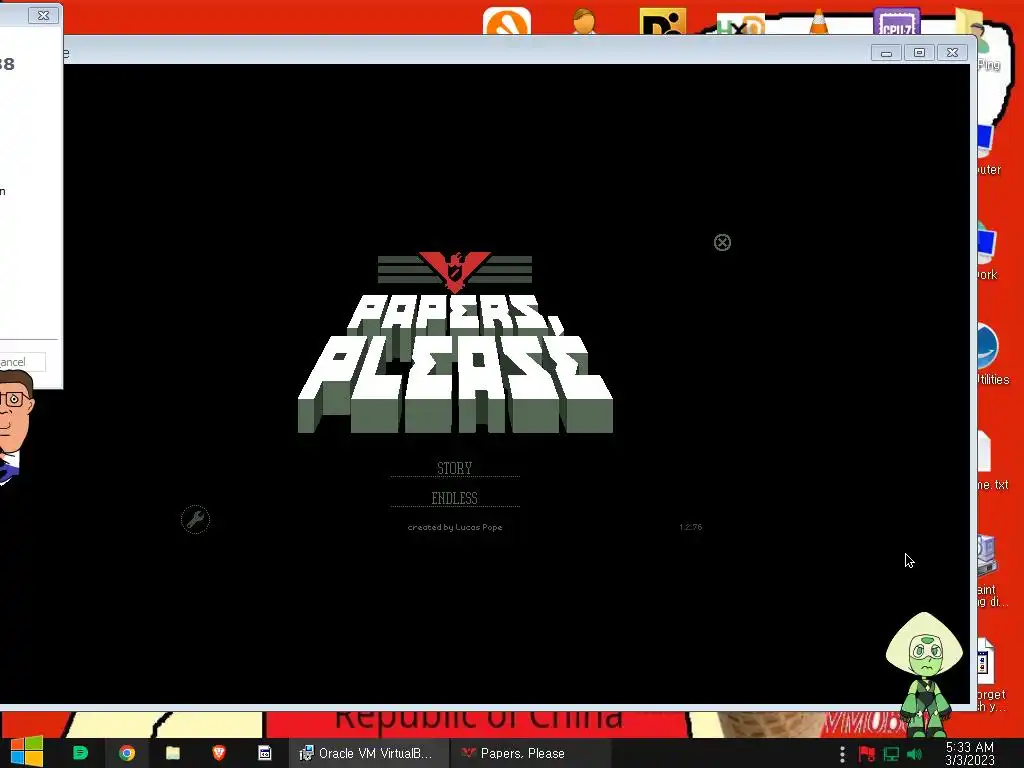Click the Peridot desktop mascot character

click(924, 675)
